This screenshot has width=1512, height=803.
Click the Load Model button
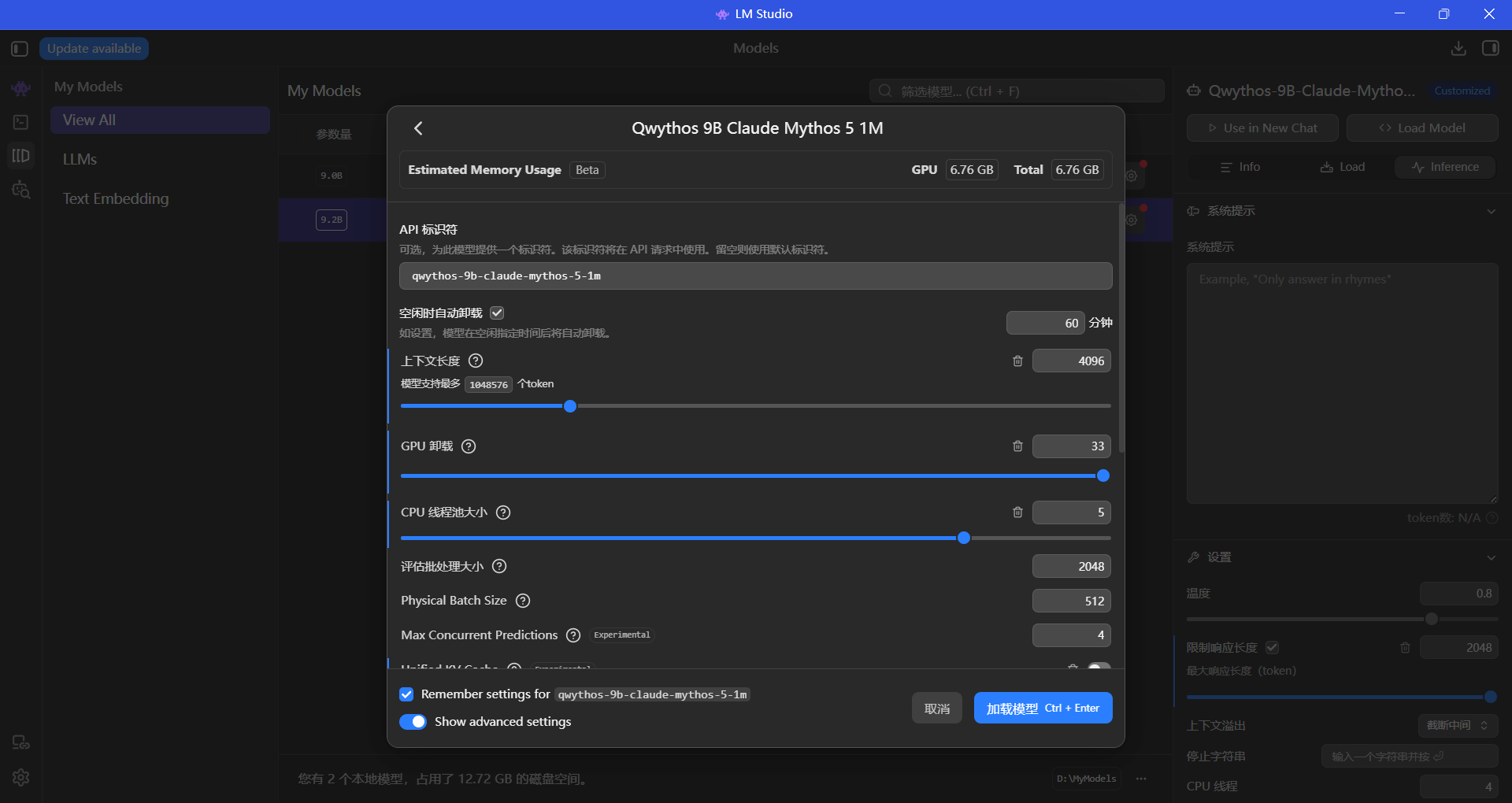(1422, 128)
